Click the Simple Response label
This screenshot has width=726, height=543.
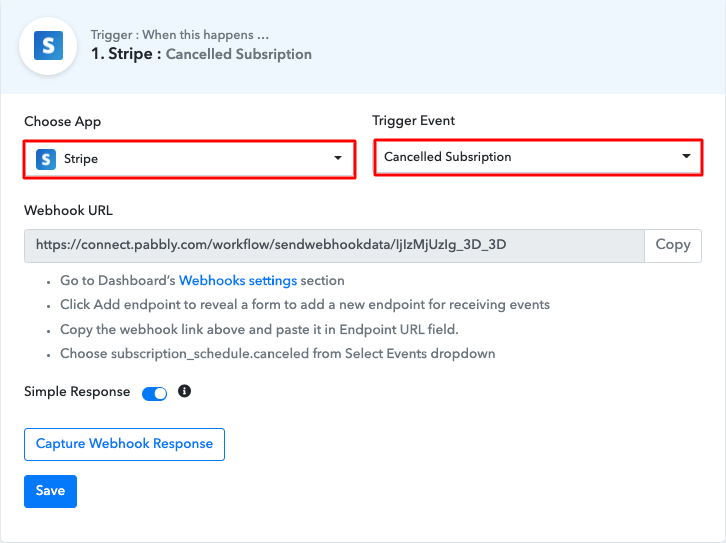point(77,392)
